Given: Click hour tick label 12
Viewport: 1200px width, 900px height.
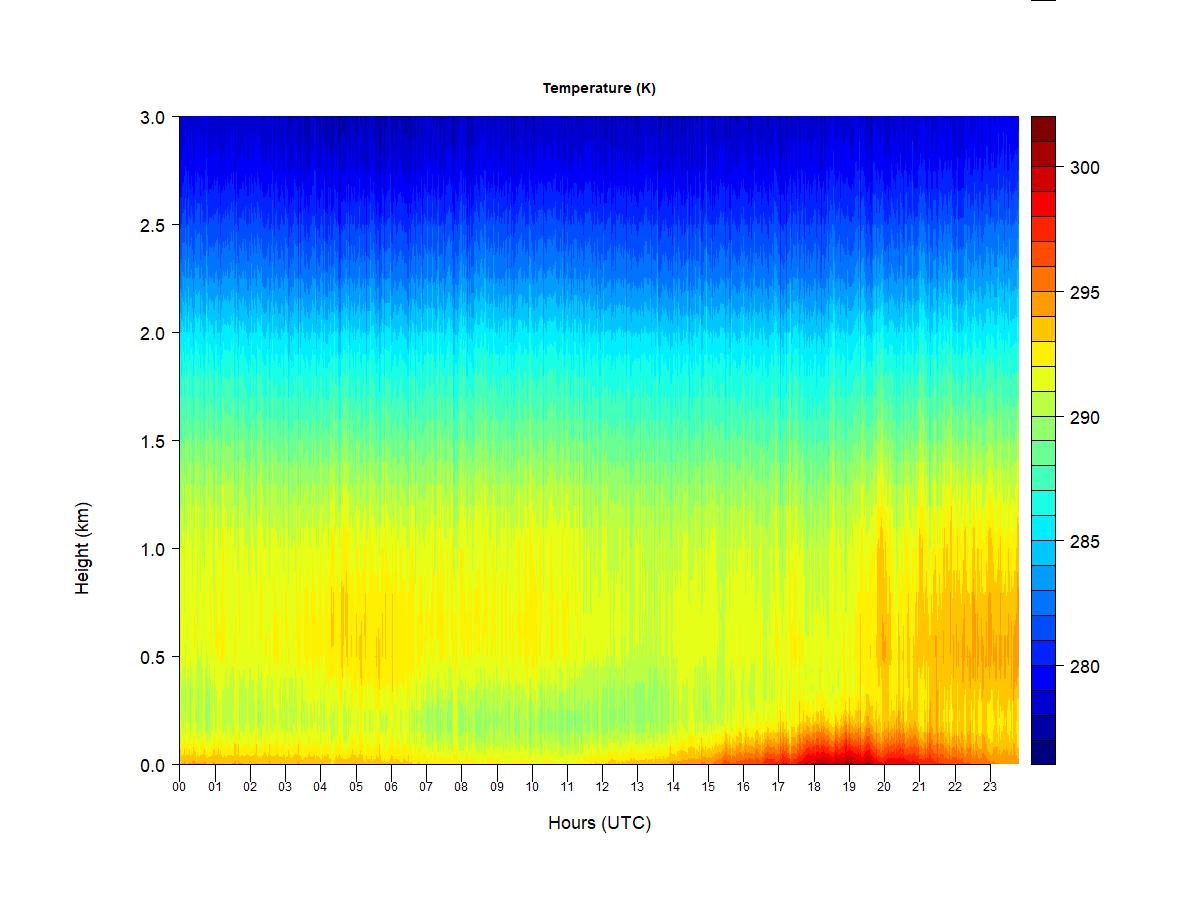Looking at the screenshot, I should 602,787.
